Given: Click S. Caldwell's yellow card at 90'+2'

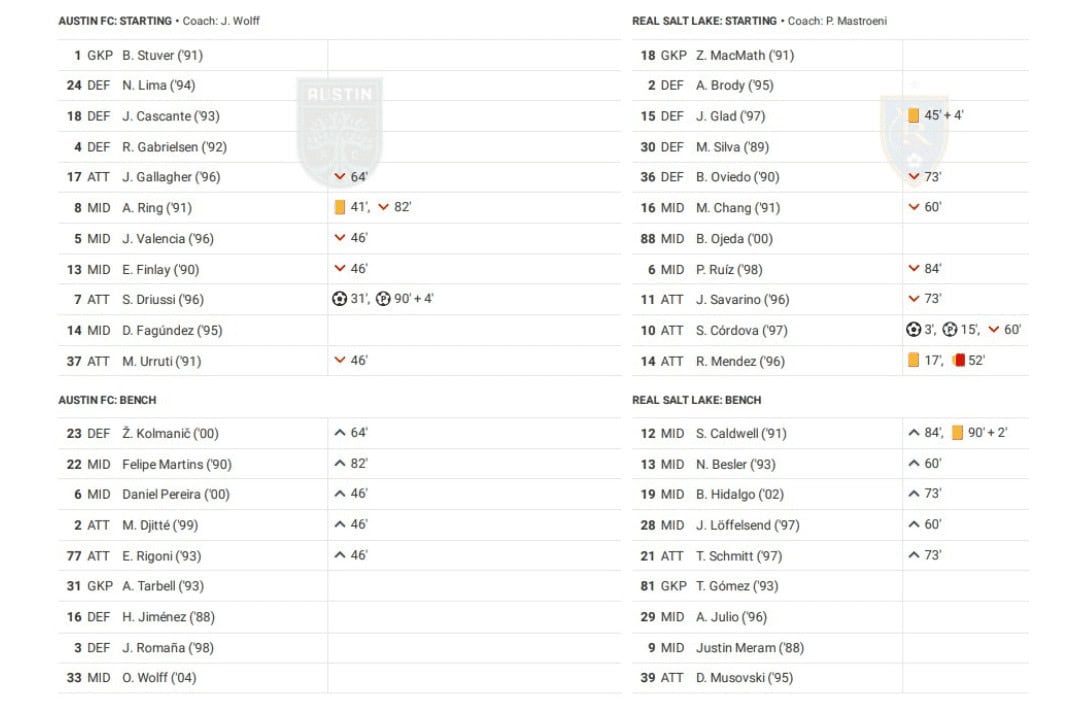Looking at the screenshot, I should coord(957,433).
